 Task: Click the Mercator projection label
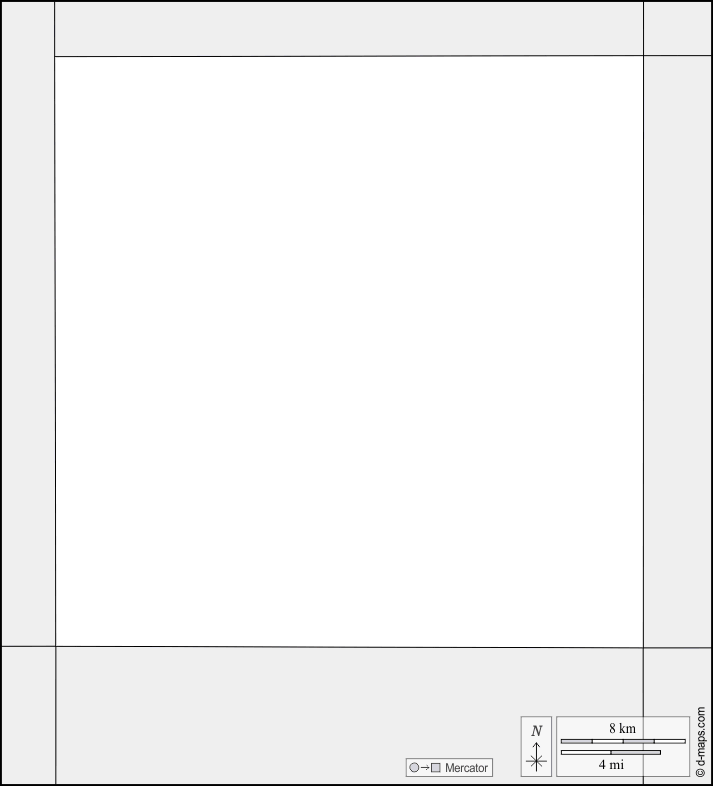point(466,767)
